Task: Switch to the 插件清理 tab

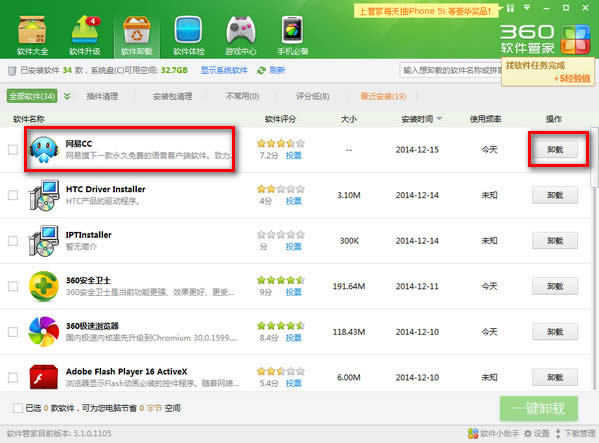Action: [x=102, y=96]
